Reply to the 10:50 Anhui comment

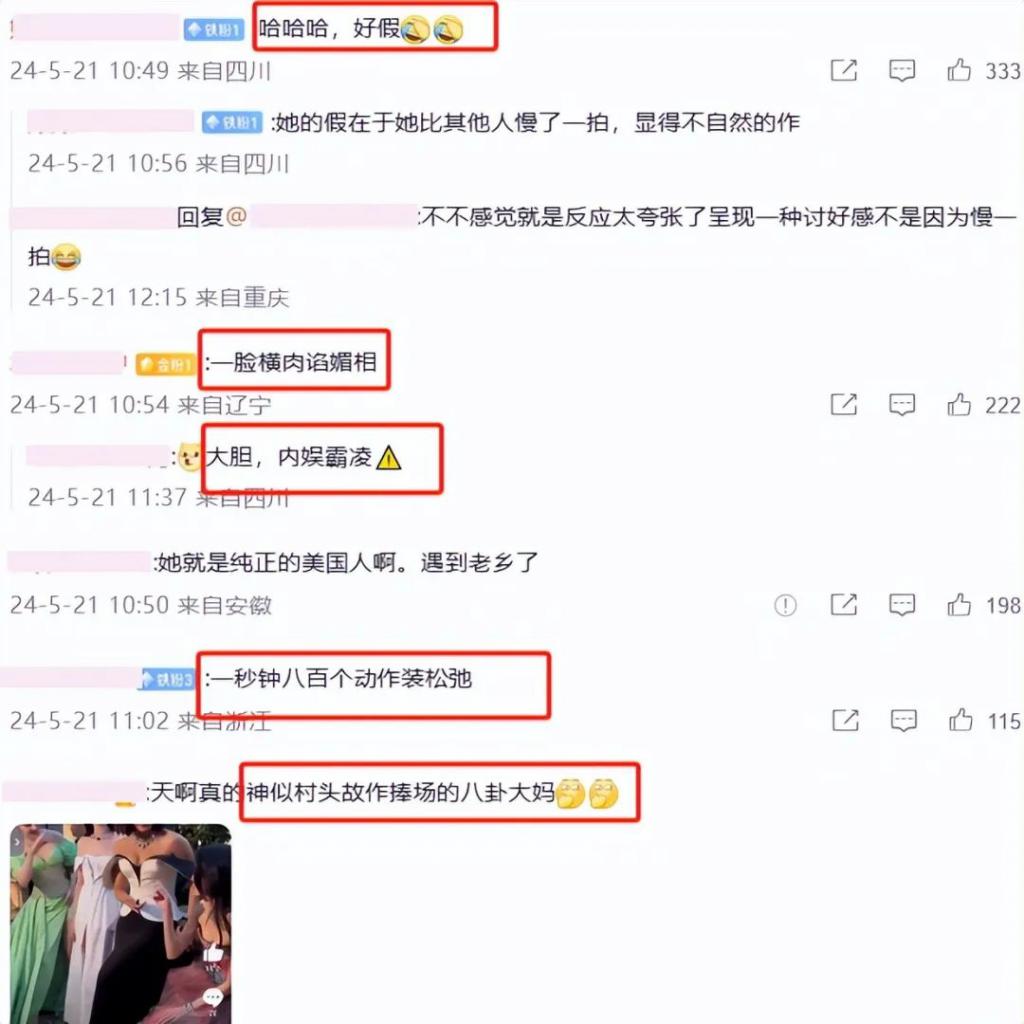(x=901, y=605)
